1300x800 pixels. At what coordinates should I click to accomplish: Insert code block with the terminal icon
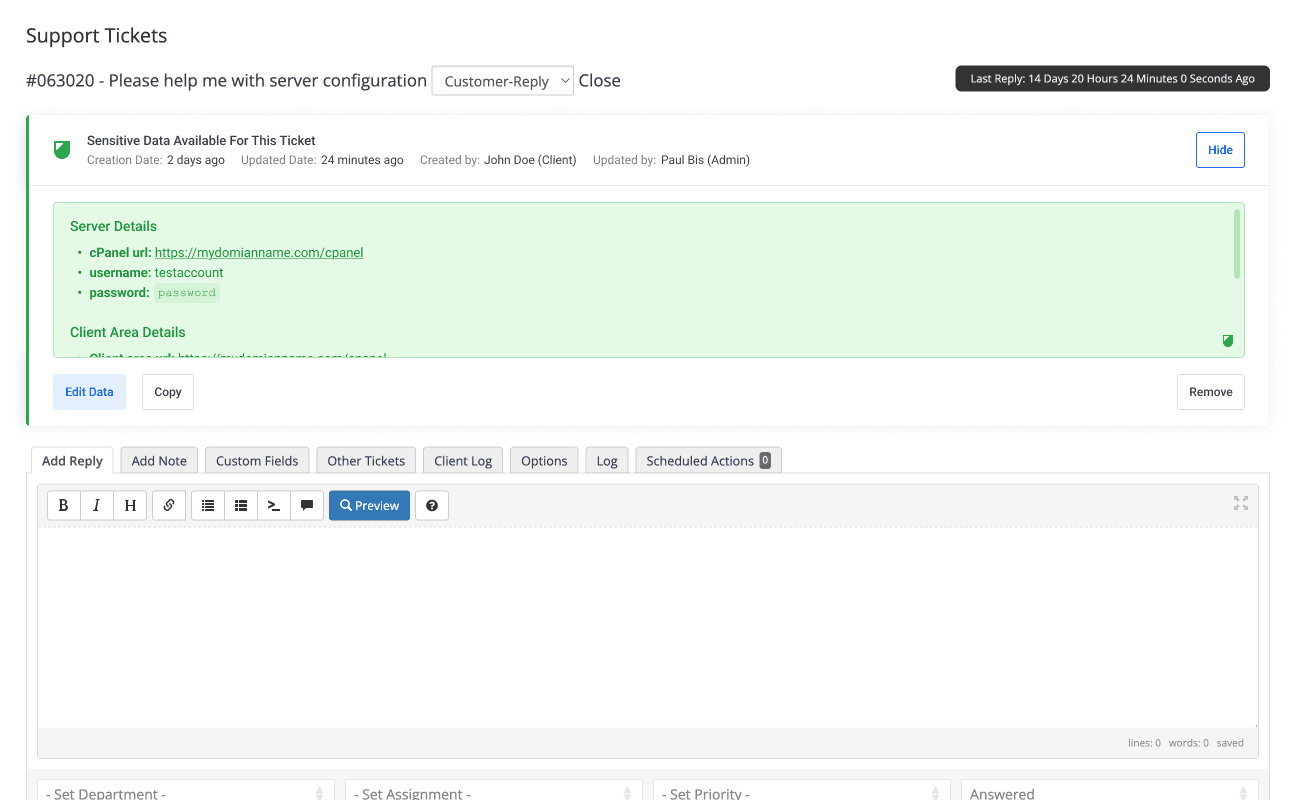coord(274,506)
